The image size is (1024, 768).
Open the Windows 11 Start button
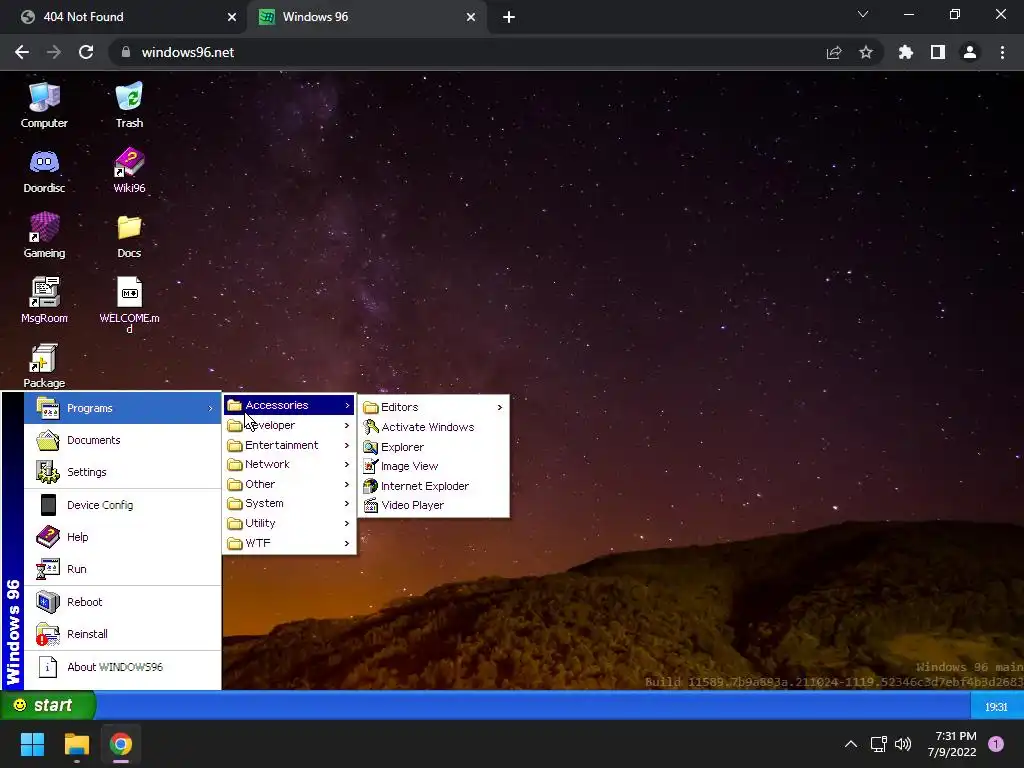point(32,744)
